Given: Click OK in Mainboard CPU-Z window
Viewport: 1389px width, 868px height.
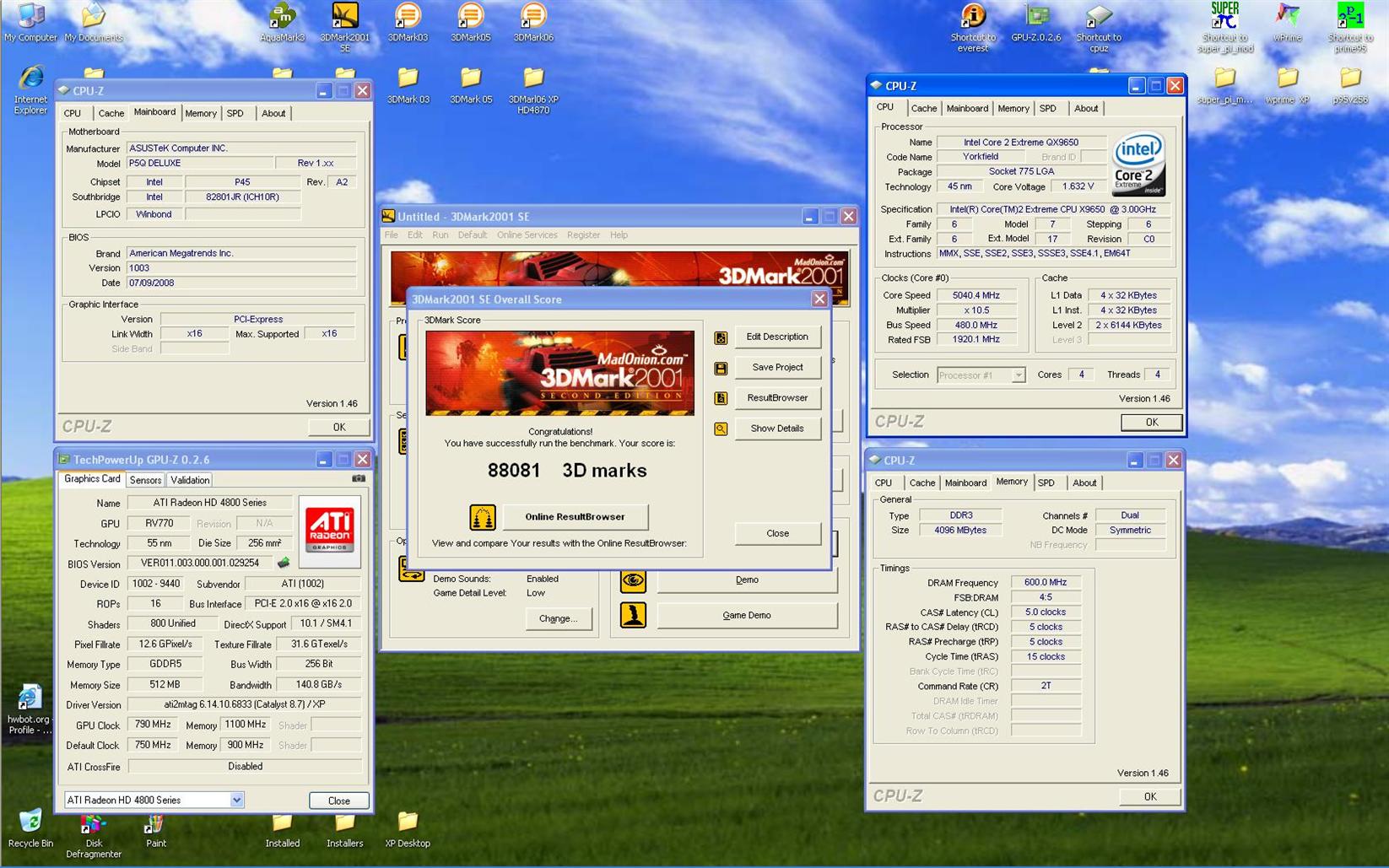Looking at the screenshot, I should pos(338,427).
